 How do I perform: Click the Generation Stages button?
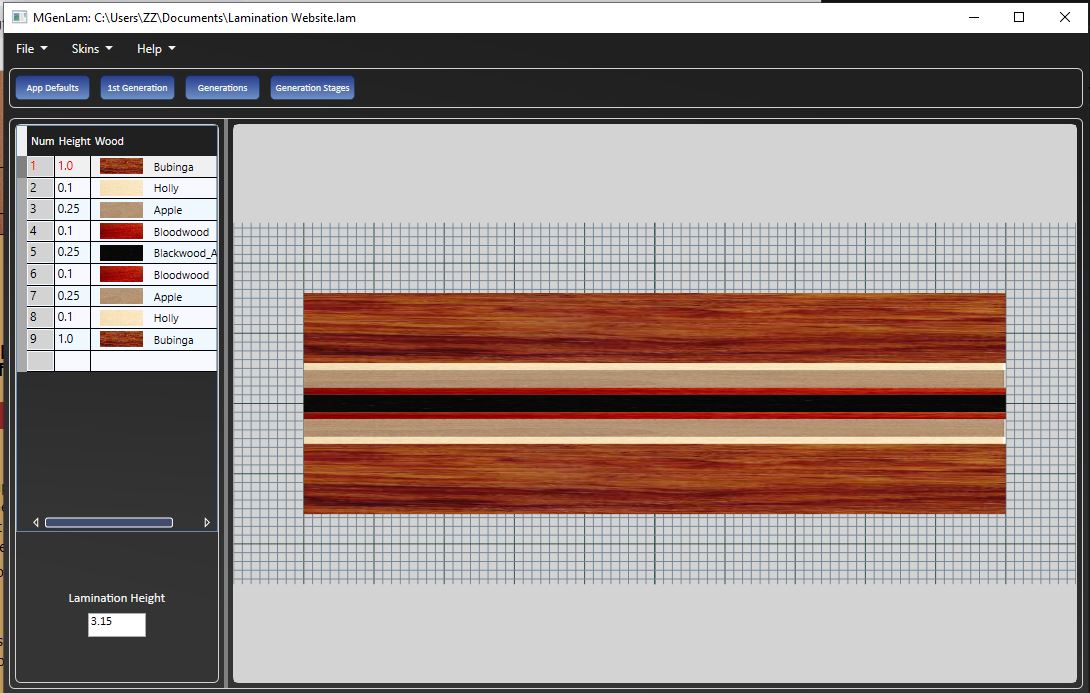[x=312, y=88]
